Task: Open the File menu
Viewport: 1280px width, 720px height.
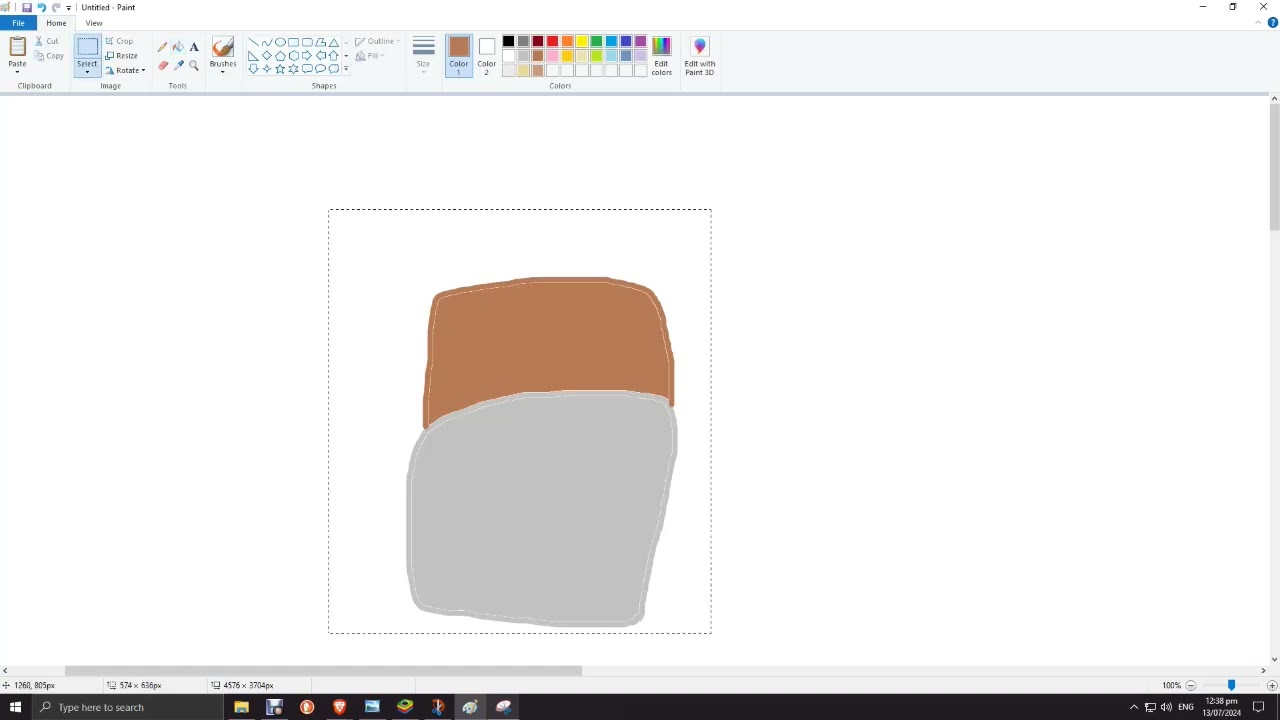Action: (x=18, y=23)
